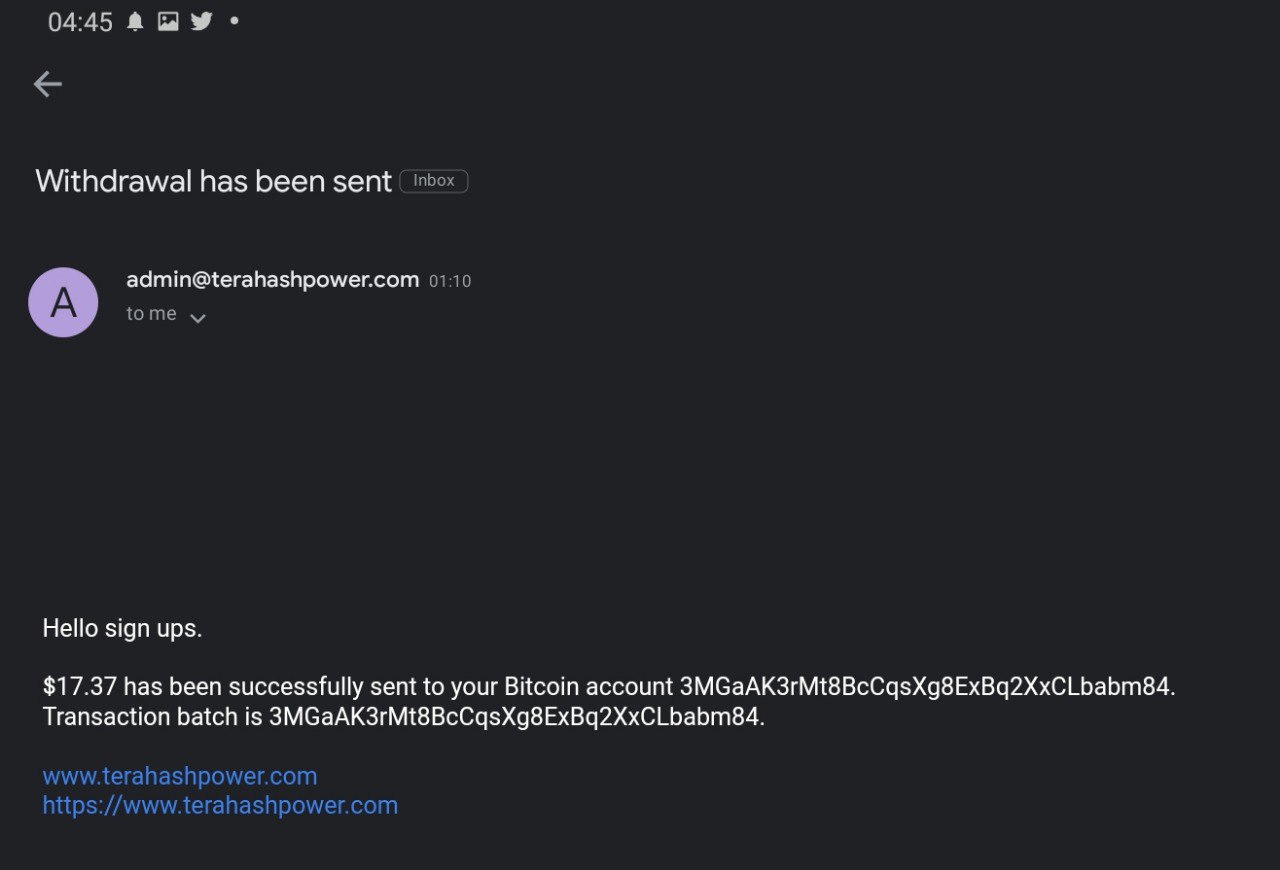Viewport: 1280px width, 870px height.
Task: Go back using the back arrow
Action: (47, 85)
